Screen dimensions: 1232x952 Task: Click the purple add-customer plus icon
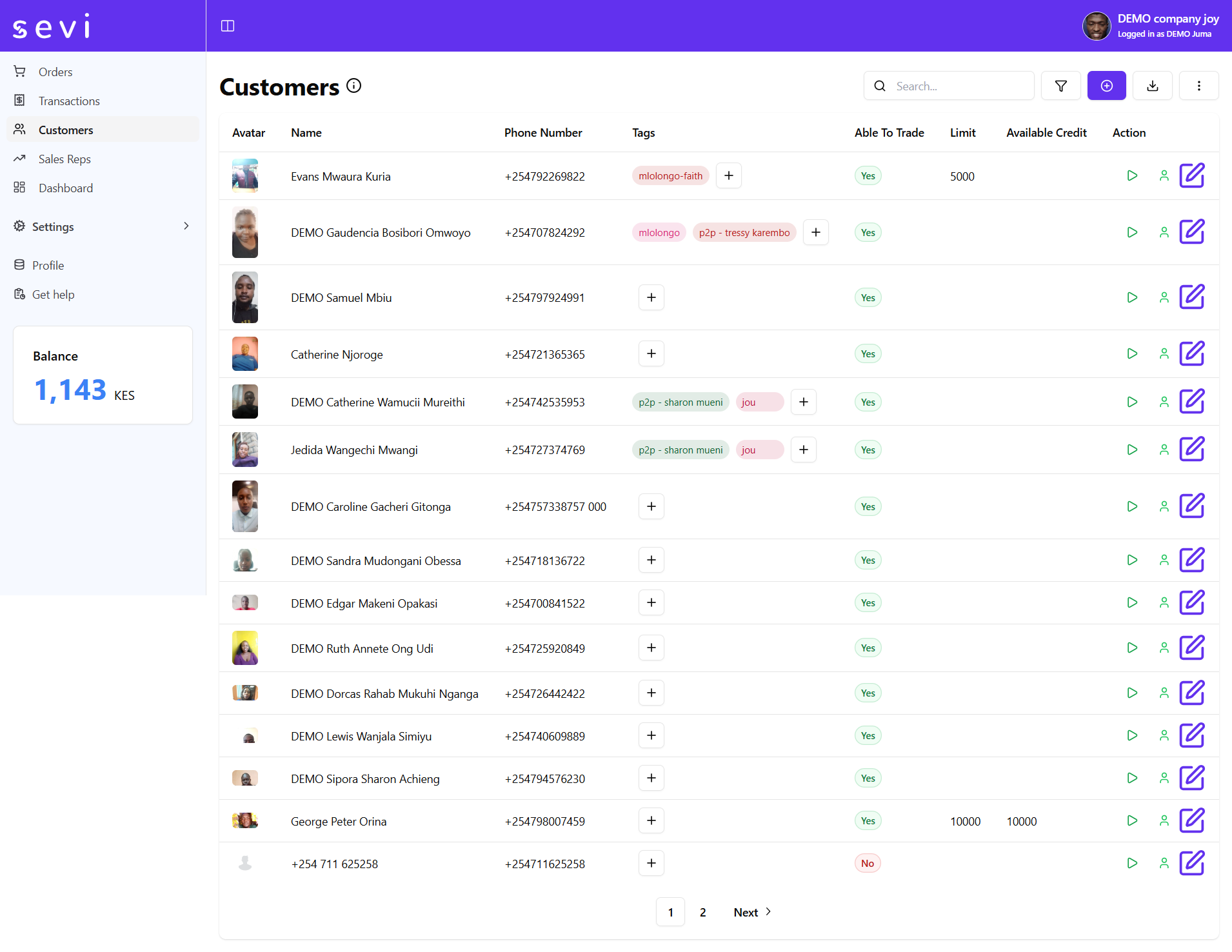point(1106,85)
